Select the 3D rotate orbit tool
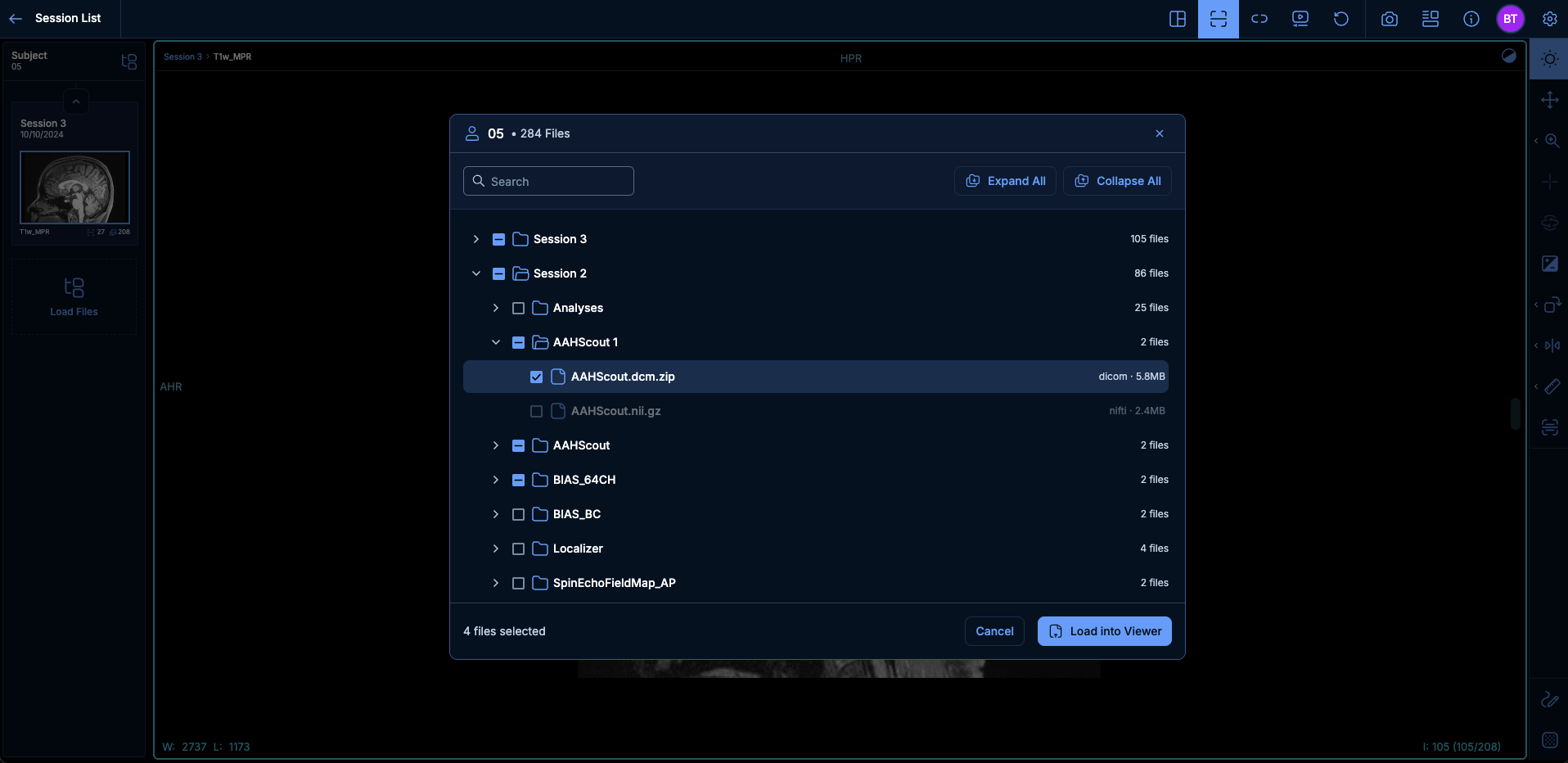Image resolution: width=1568 pixels, height=763 pixels. tap(1550, 223)
